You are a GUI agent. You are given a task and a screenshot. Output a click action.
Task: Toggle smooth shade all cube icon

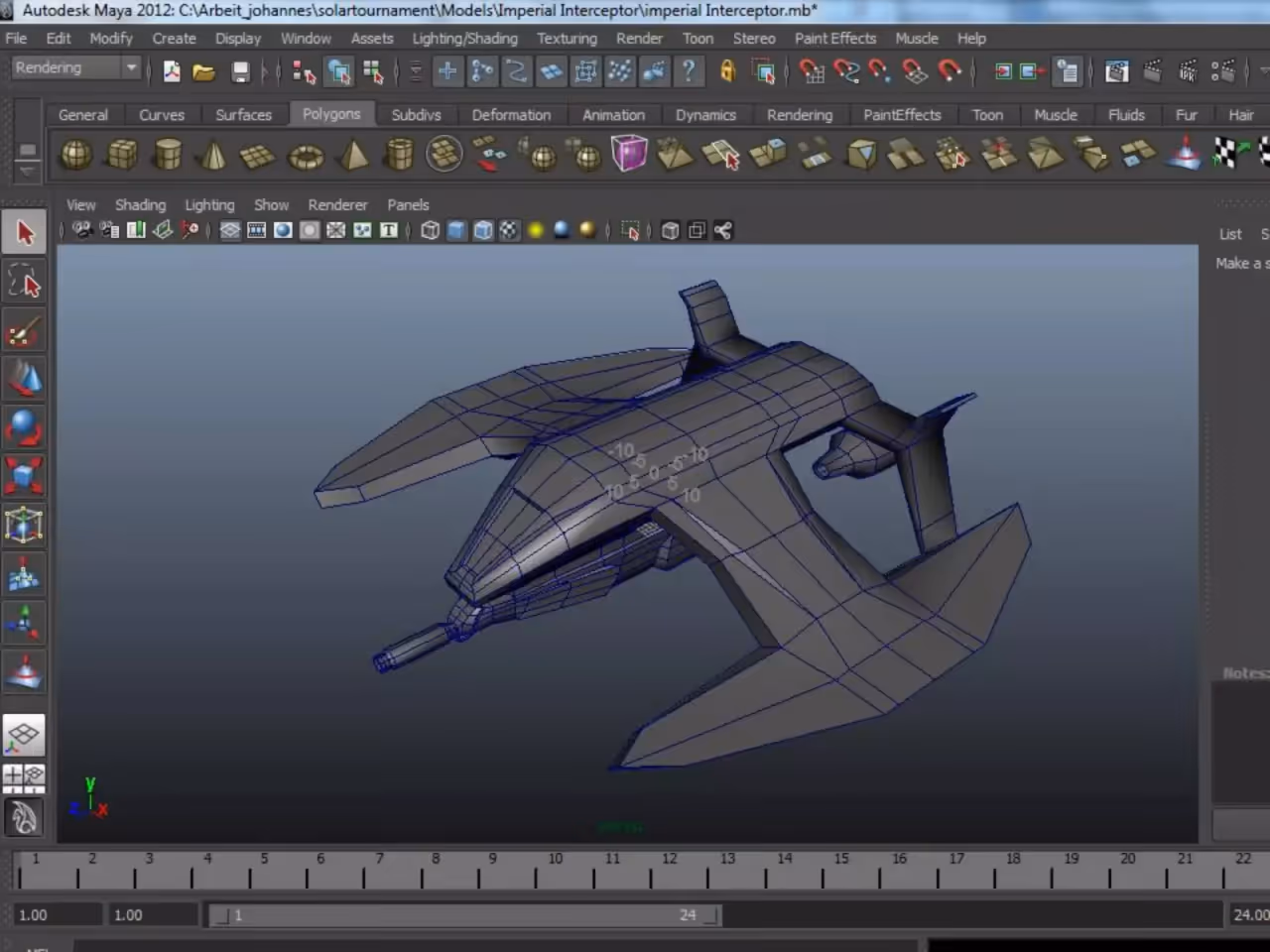[456, 231]
